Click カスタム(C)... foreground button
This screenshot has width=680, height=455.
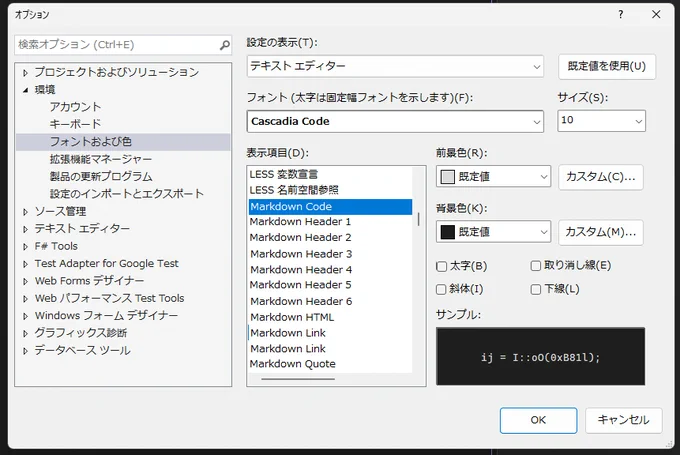coord(601,177)
